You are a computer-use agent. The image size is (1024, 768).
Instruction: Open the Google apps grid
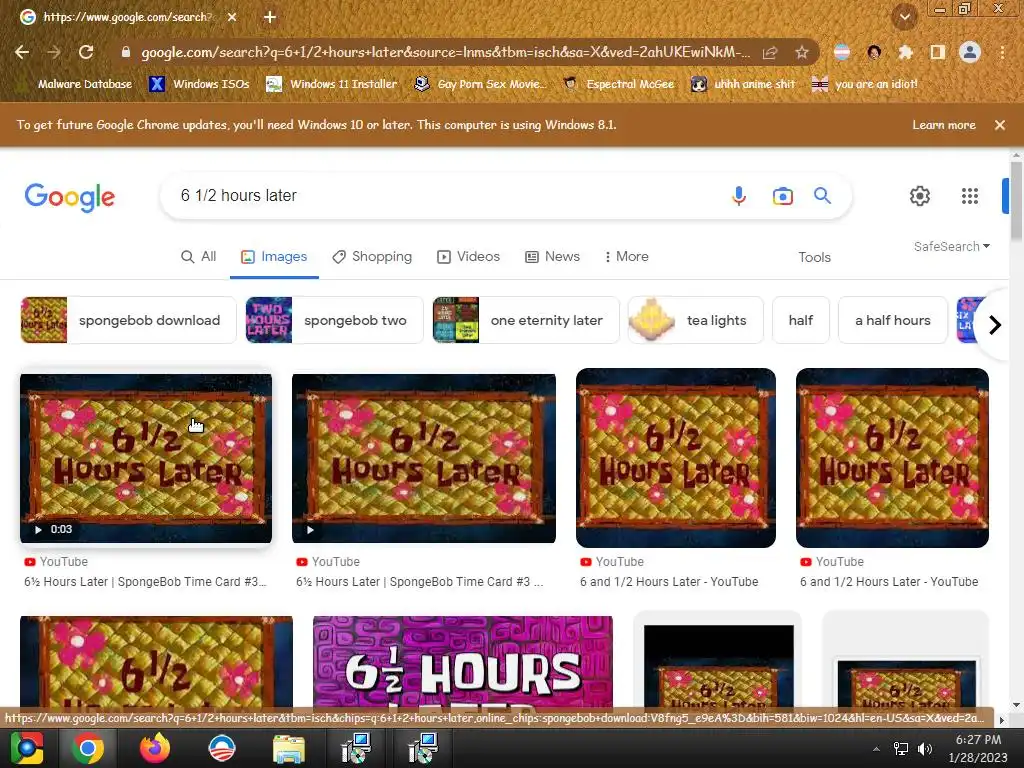pos(970,195)
